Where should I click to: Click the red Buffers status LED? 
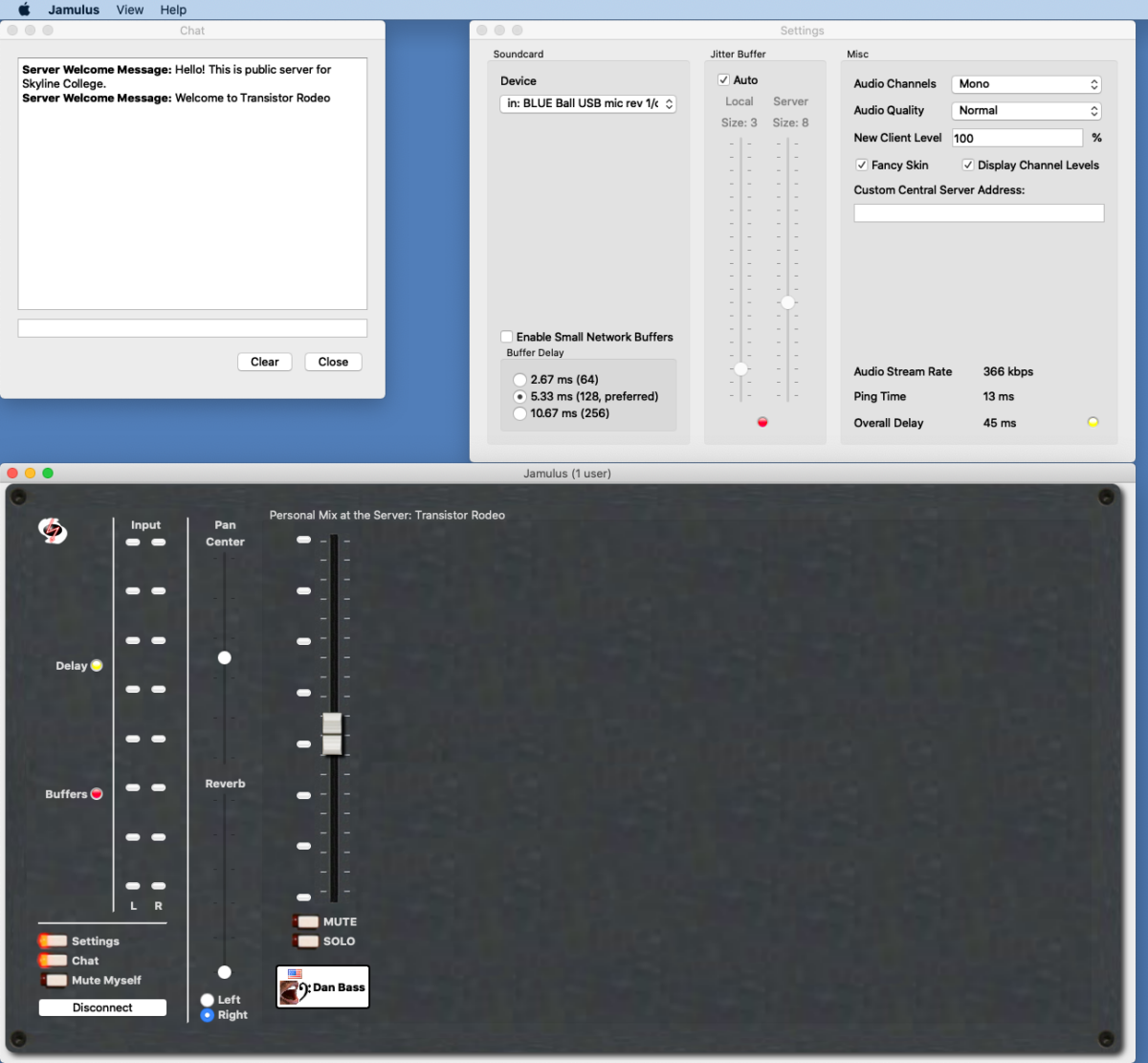pos(98,793)
